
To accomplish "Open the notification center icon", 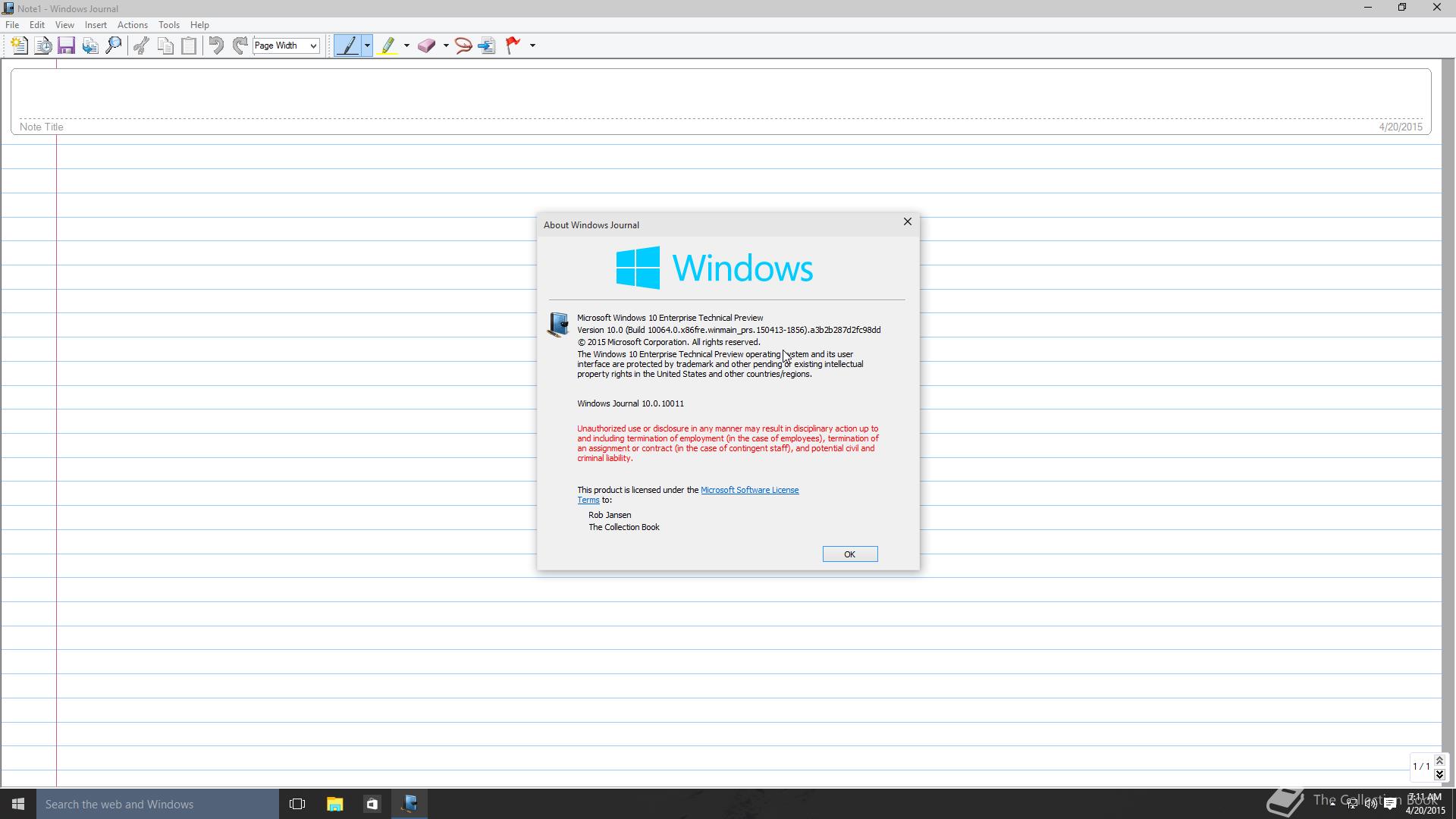I will [x=1391, y=804].
